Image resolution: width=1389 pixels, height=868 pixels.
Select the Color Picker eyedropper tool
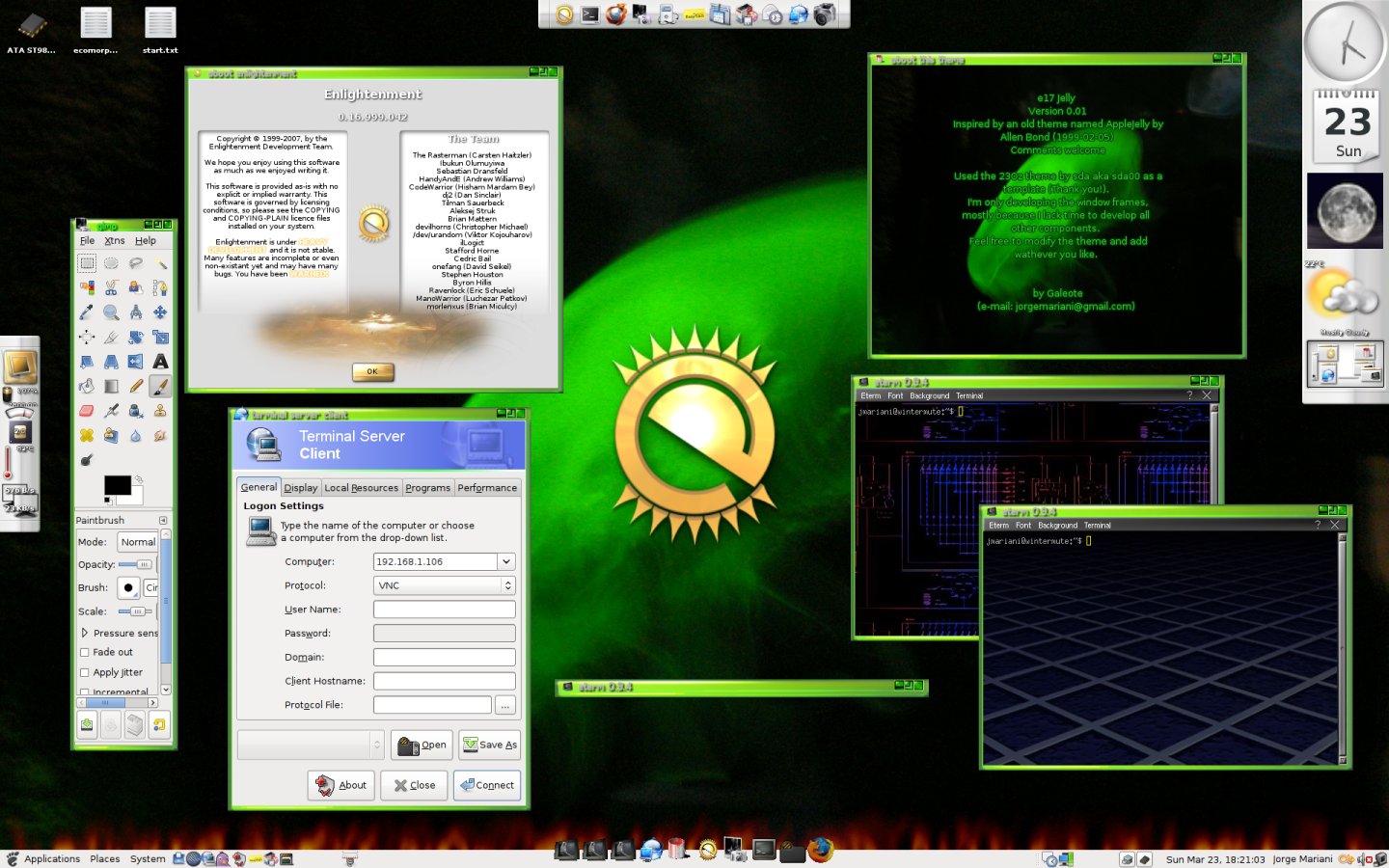(x=87, y=312)
